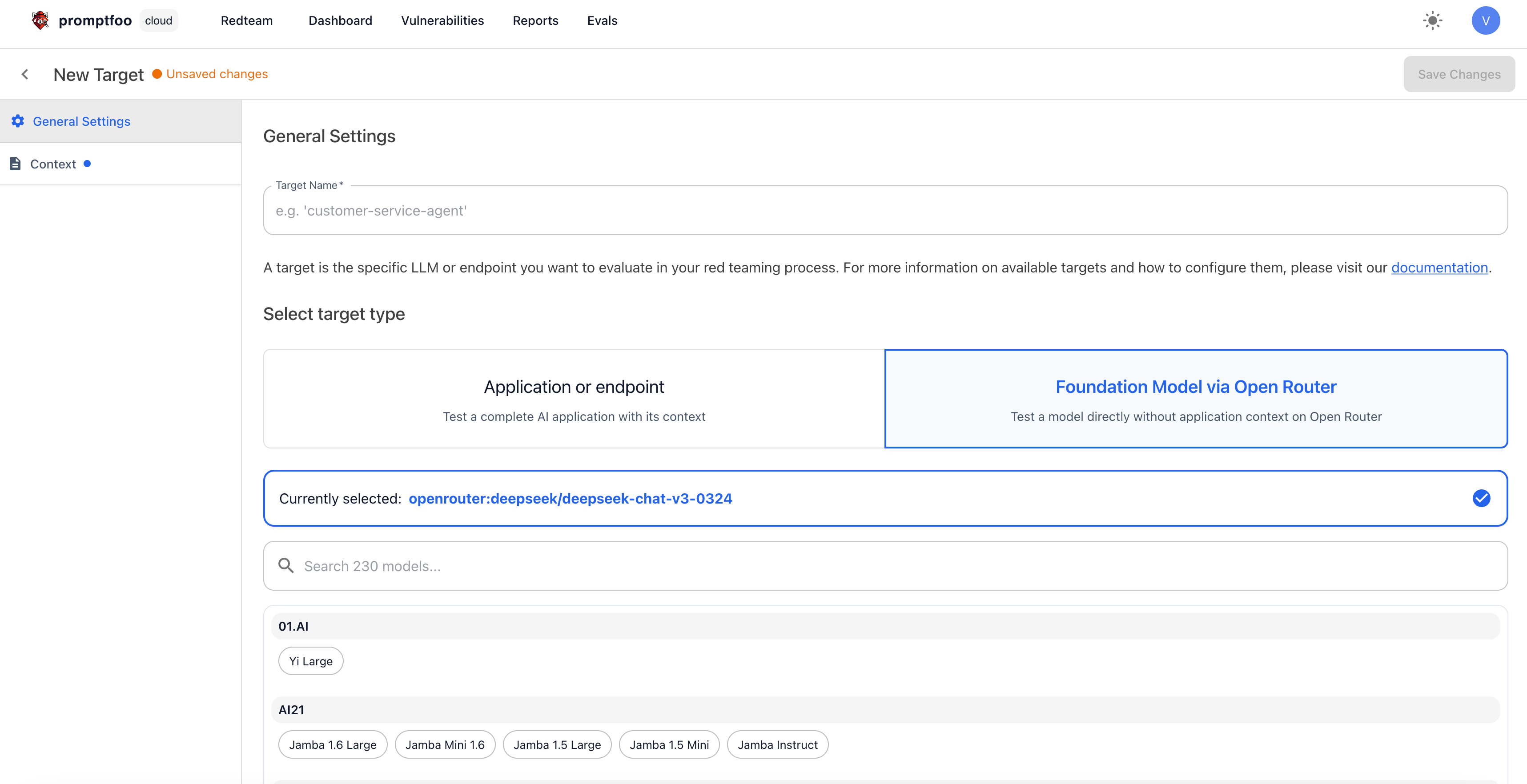The image size is (1527, 784).
Task: Open the documentation link
Action: point(1439,268)
